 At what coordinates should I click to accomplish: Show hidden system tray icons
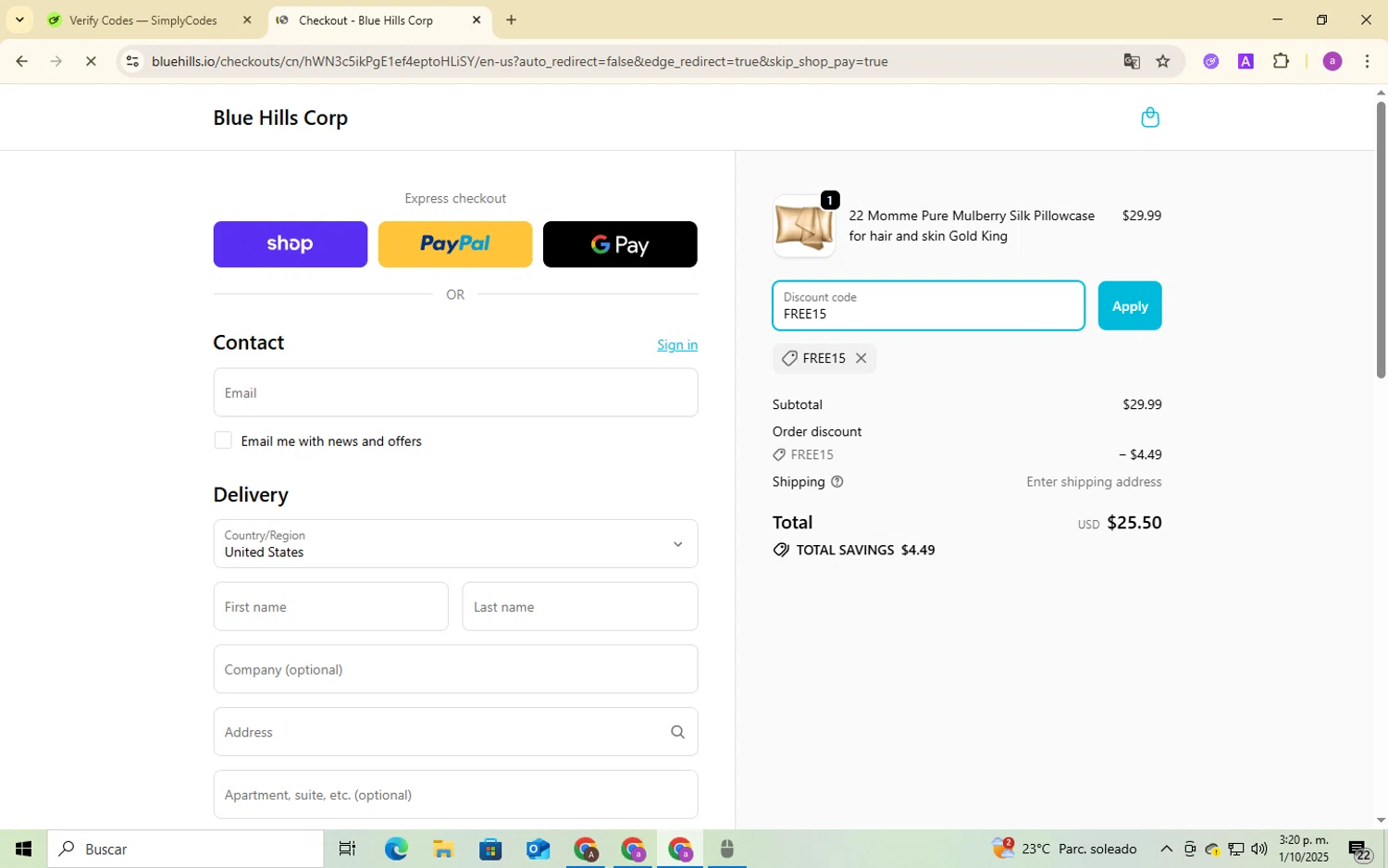click(1166, 849)
